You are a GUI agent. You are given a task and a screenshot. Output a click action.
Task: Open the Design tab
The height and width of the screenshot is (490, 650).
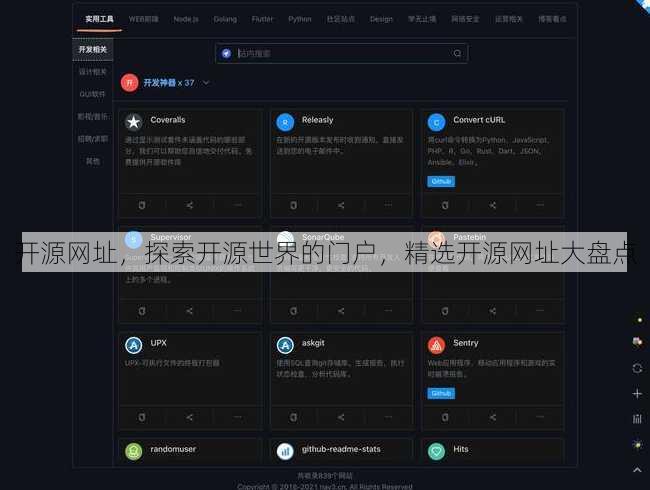381,19
